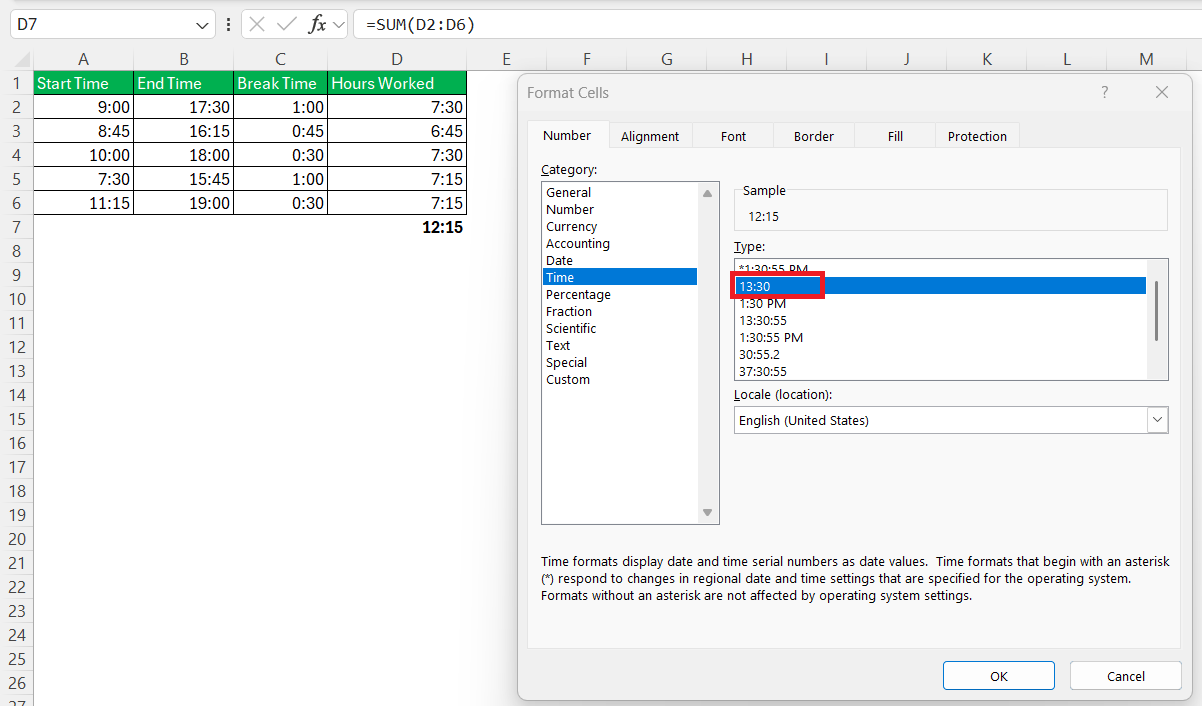
Task: Expand the Name Box dropdown arrow
Action: coord(203,25)
